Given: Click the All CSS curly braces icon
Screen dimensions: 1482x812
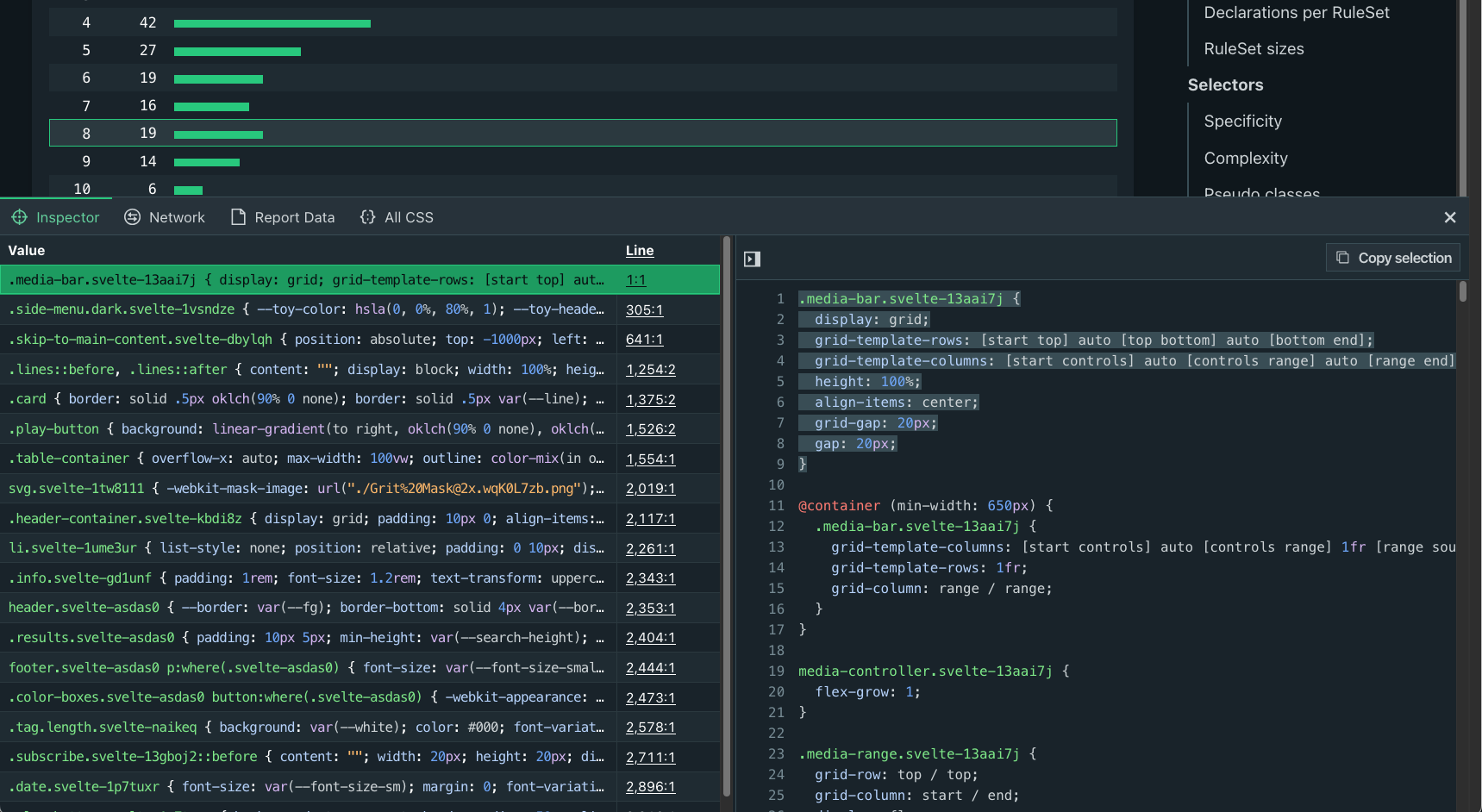Looking at the screenshot, I should (x=368, y=217).
